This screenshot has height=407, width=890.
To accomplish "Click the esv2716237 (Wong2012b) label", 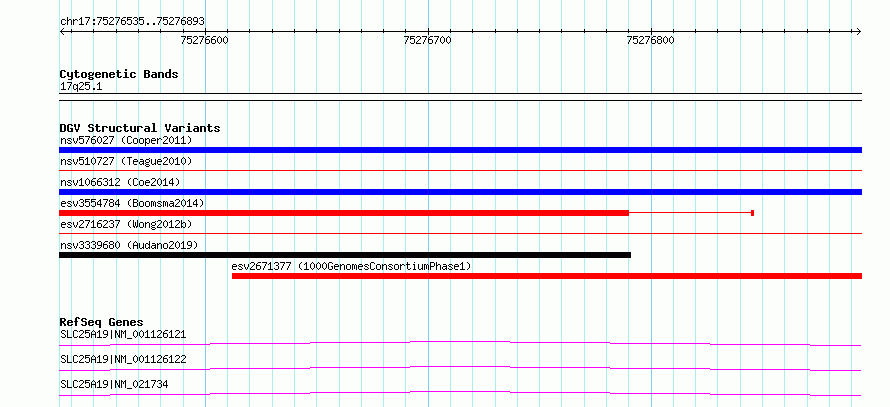I will (126, 224).
